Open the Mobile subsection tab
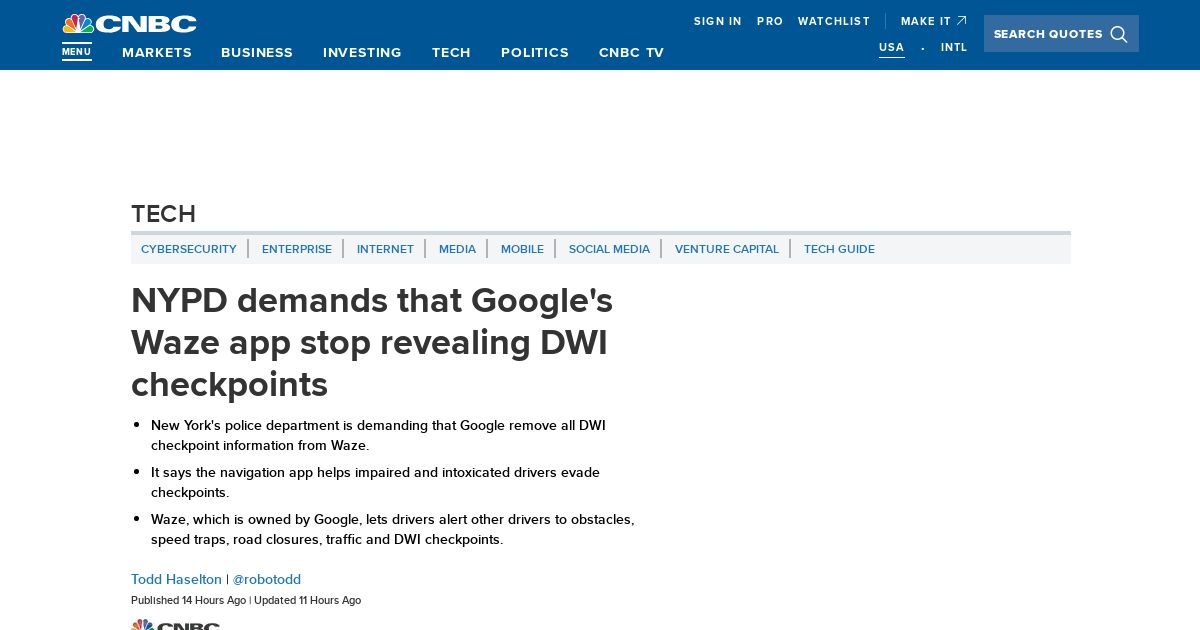The image size is (1200, 630). click(x=522, y=249)
